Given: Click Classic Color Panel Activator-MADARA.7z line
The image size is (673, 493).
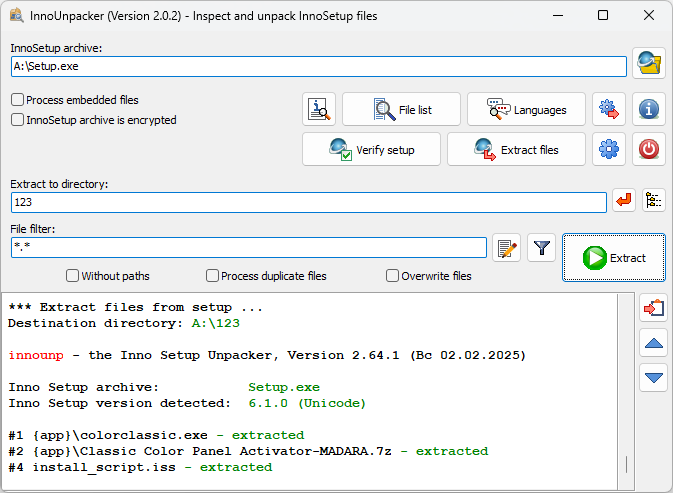Looking at the screenshot, I should (x=248, y=451).
